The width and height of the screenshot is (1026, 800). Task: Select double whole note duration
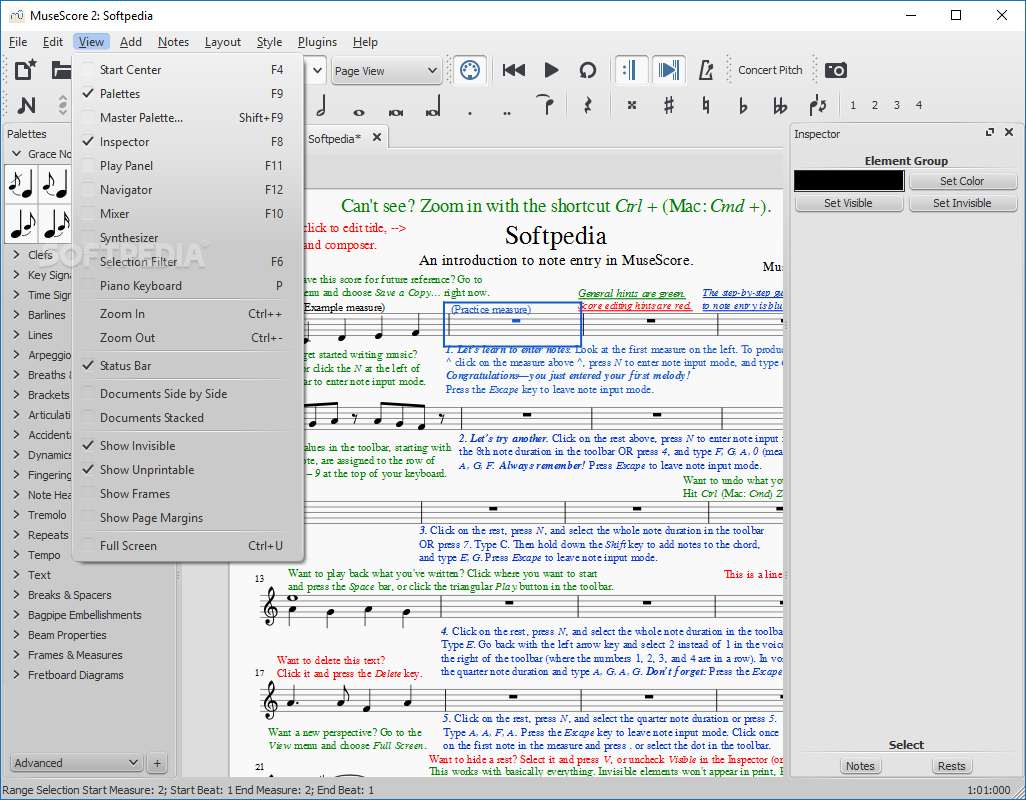click(x=396, y=112)
